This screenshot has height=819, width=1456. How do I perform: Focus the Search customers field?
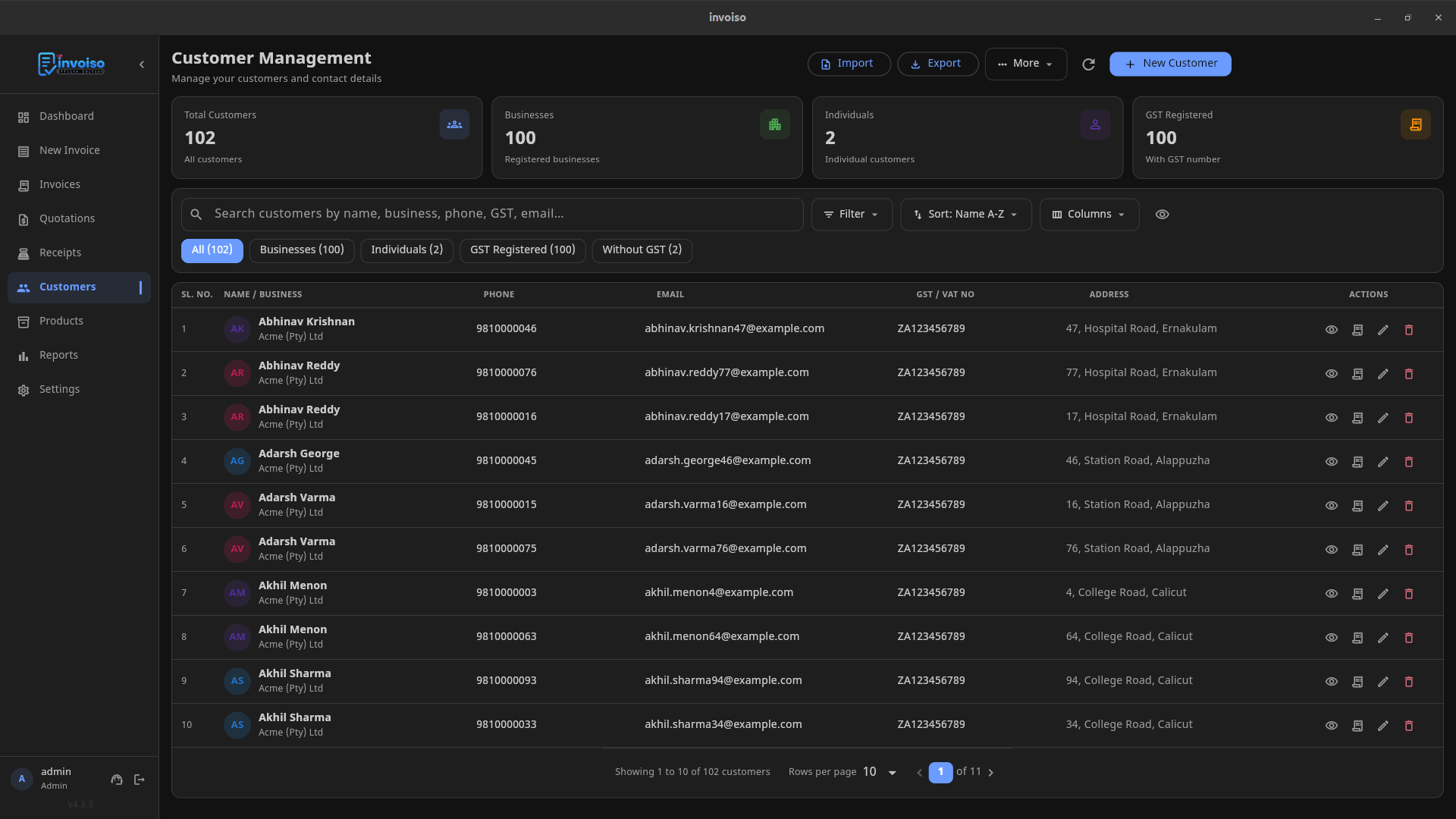coord(492,215)
